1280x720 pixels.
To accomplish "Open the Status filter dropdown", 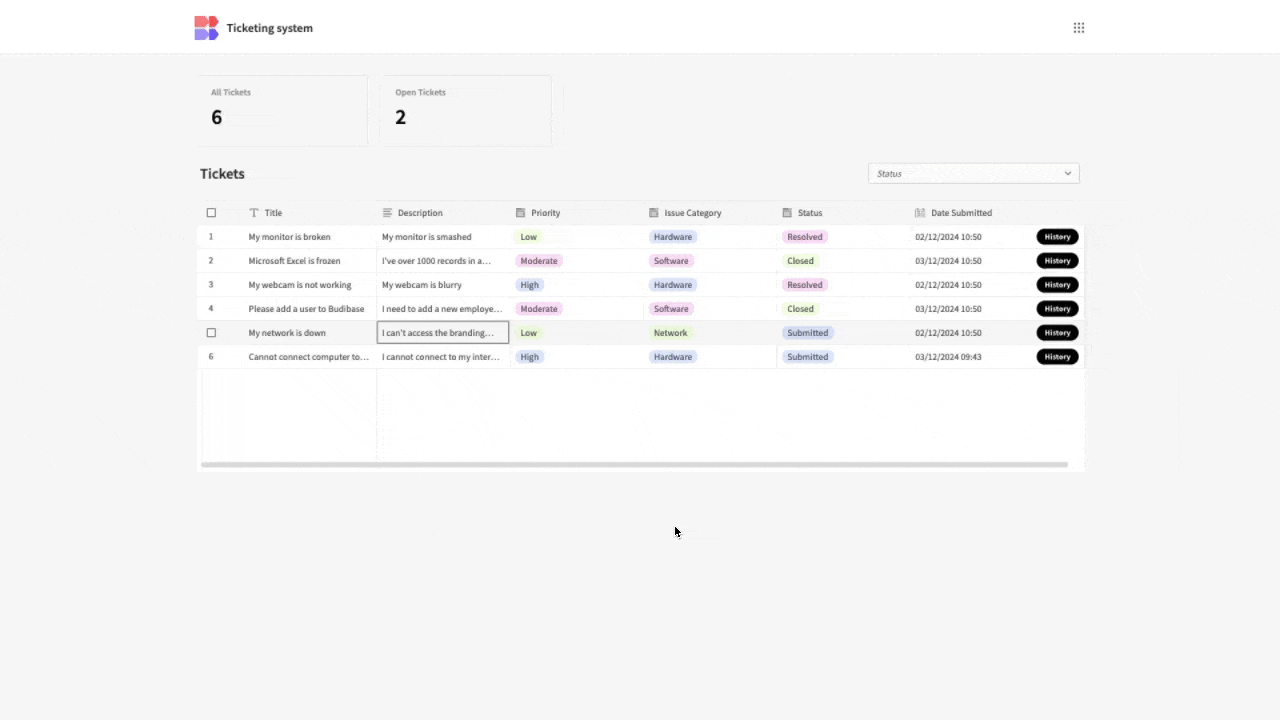I will [972, 173].
